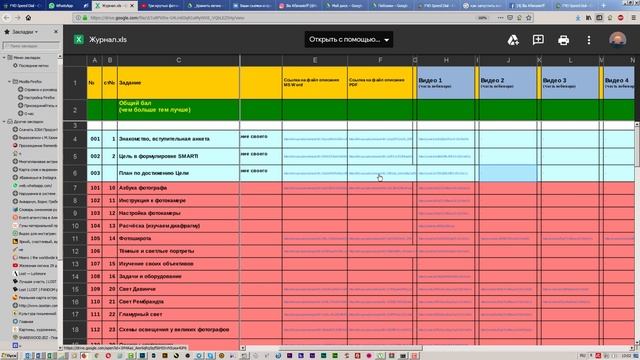Click the 'Задание' header cell

178,82
